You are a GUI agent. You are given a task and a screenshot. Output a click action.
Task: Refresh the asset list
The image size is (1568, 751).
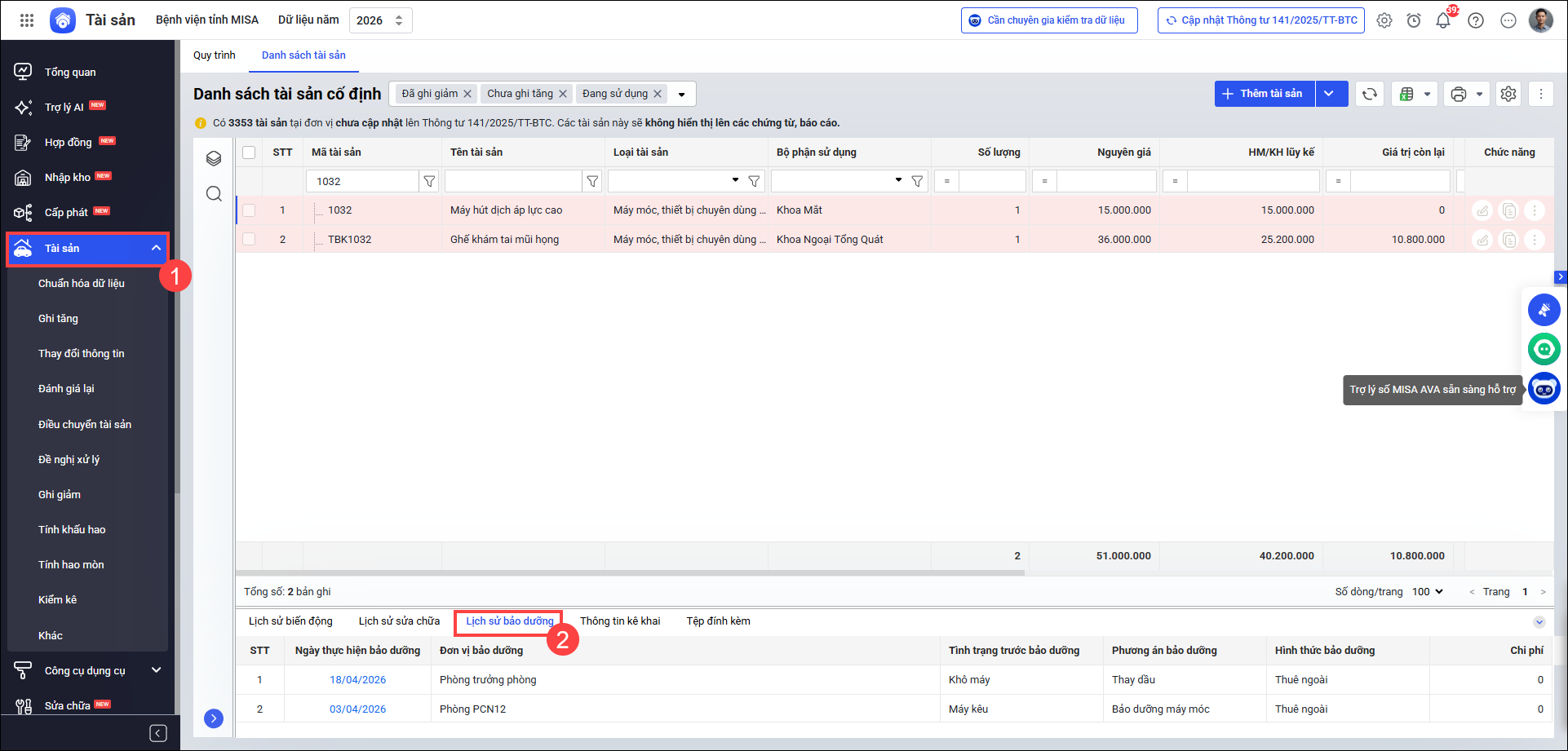pyautogui.click(x=1370, y=94)
